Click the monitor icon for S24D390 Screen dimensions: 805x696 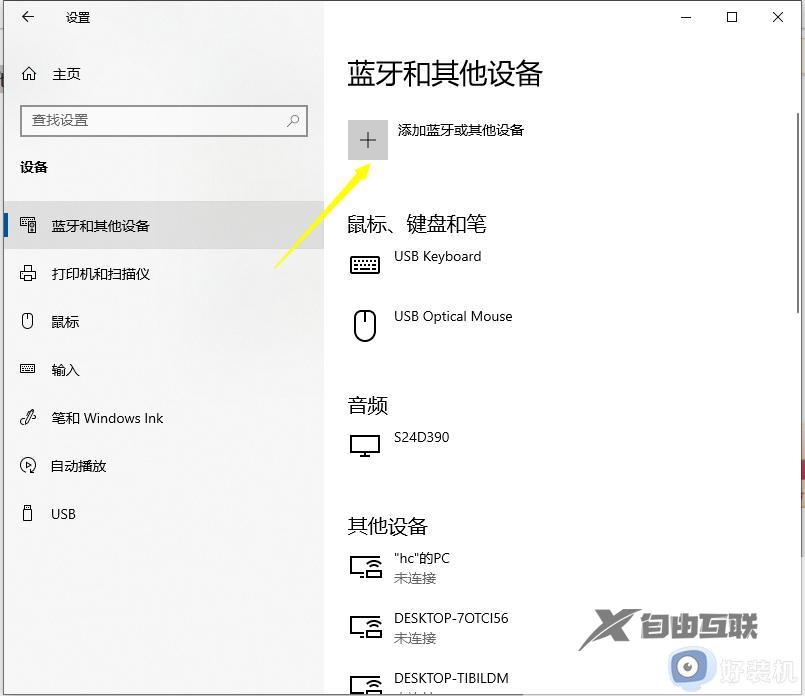tap(364, 444)
